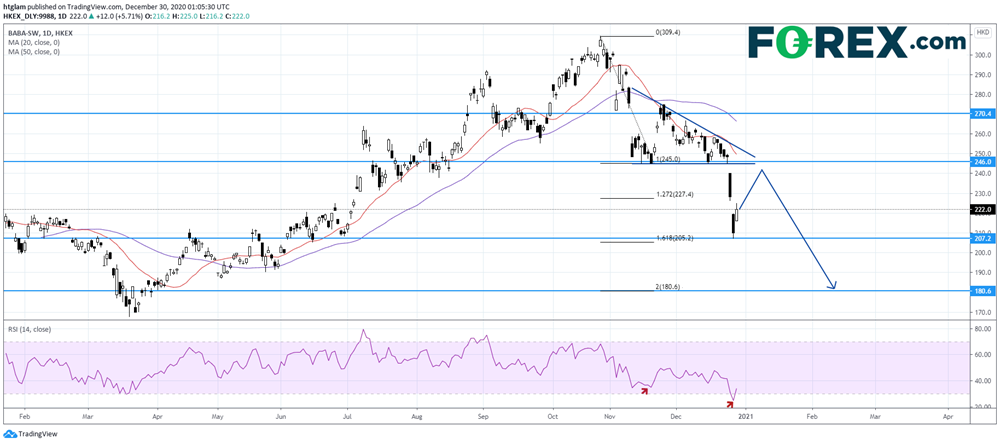This screenshot has width=1000, height=444.
Task: Select the 270.4 blue price label
Action: click(x=982, y=114)
